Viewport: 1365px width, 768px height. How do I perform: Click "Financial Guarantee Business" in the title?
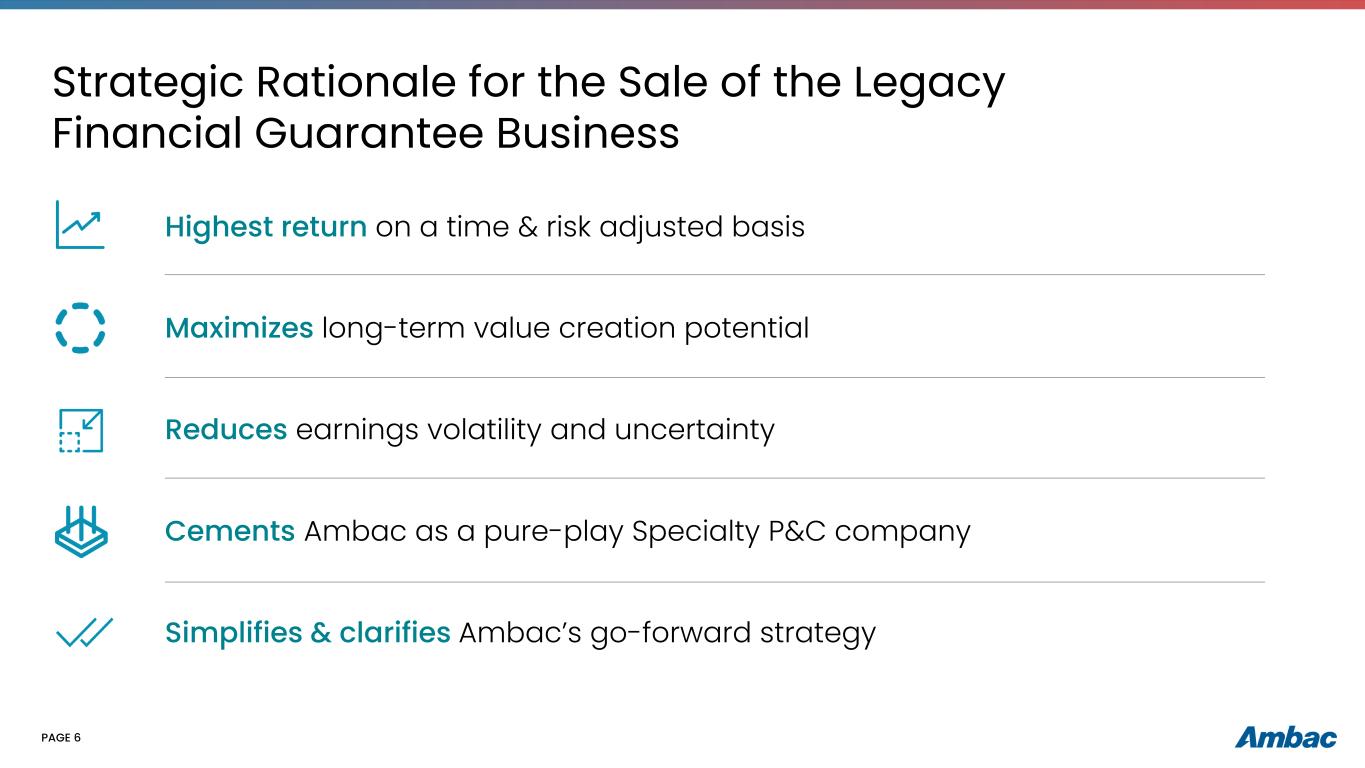tap(365, 133)
